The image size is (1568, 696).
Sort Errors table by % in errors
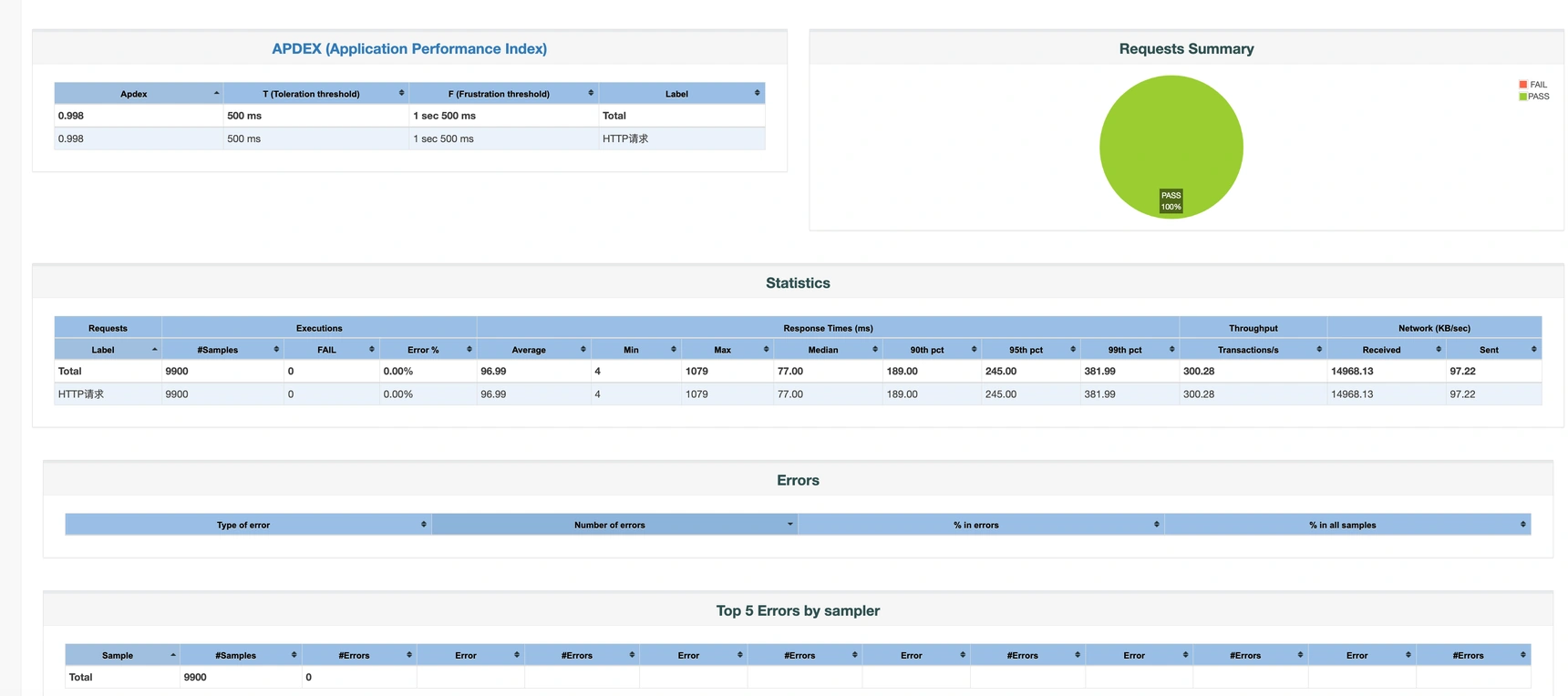[981, 525]
